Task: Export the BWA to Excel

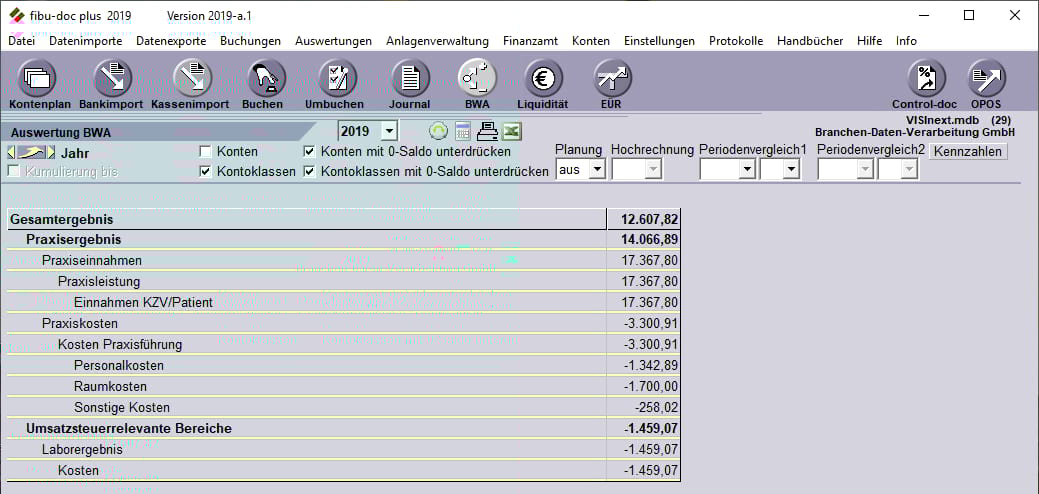Action: pos(511,131)
